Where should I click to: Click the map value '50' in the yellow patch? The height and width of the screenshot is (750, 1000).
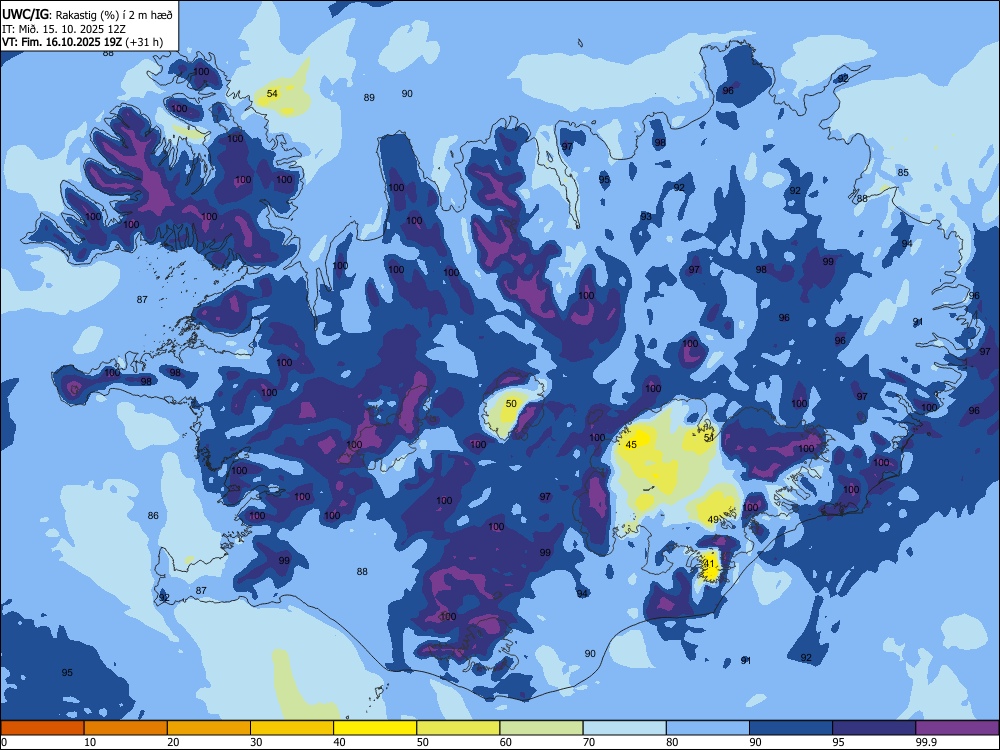(511, 404)
